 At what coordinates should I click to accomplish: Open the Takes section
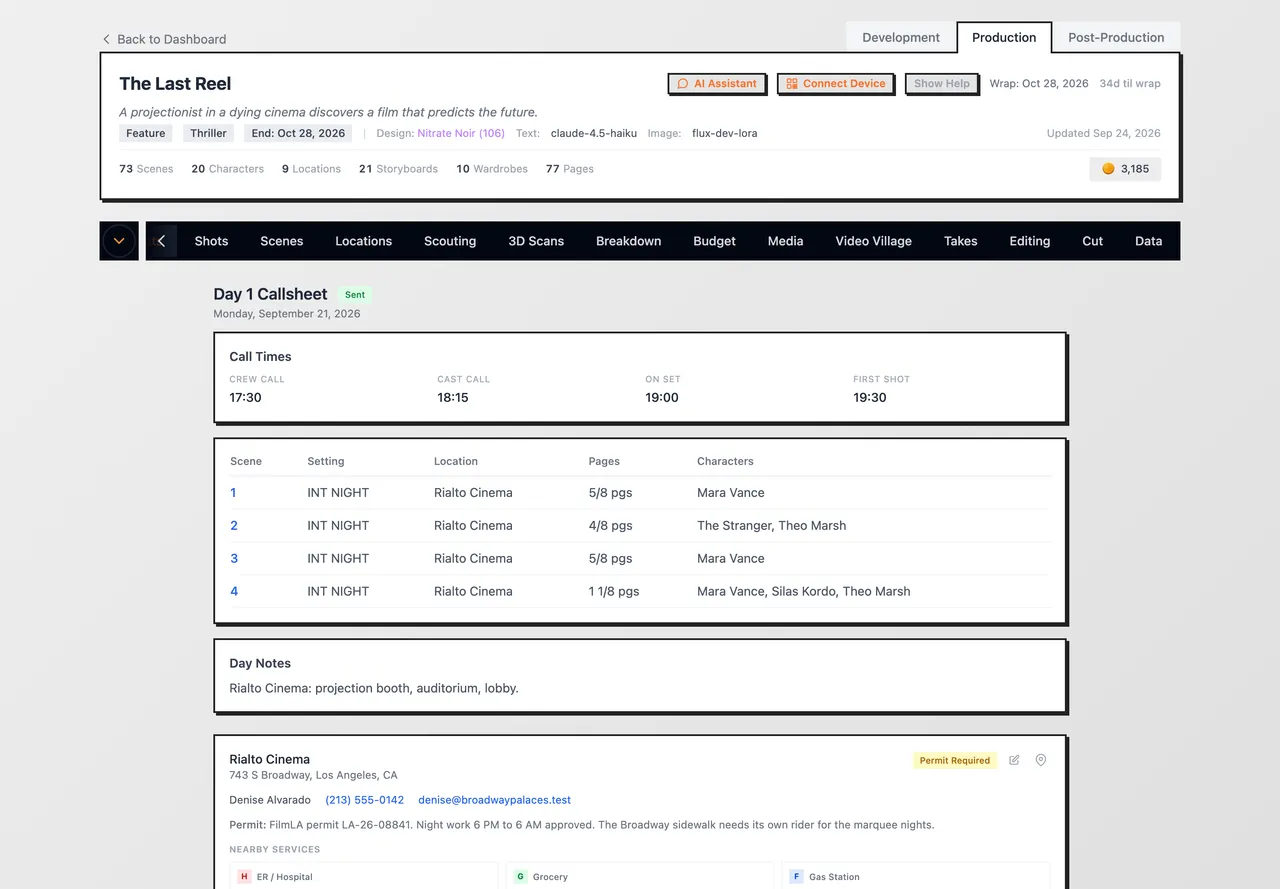(961, 241)
